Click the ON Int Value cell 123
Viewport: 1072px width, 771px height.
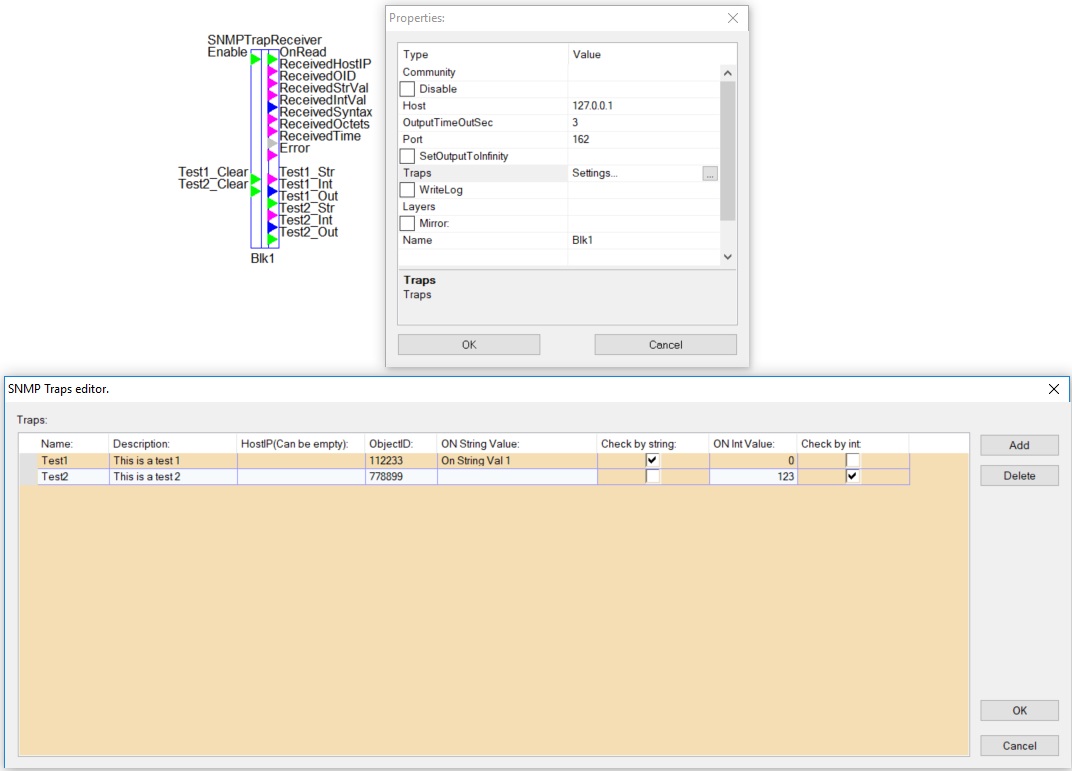tap(753, 476)
